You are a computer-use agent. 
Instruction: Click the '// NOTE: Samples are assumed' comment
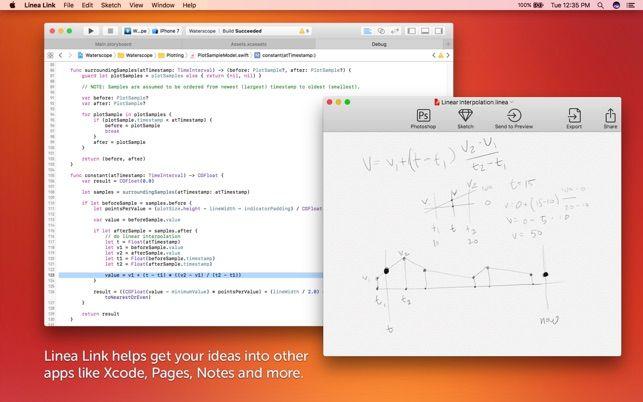(x=221, y=87)
